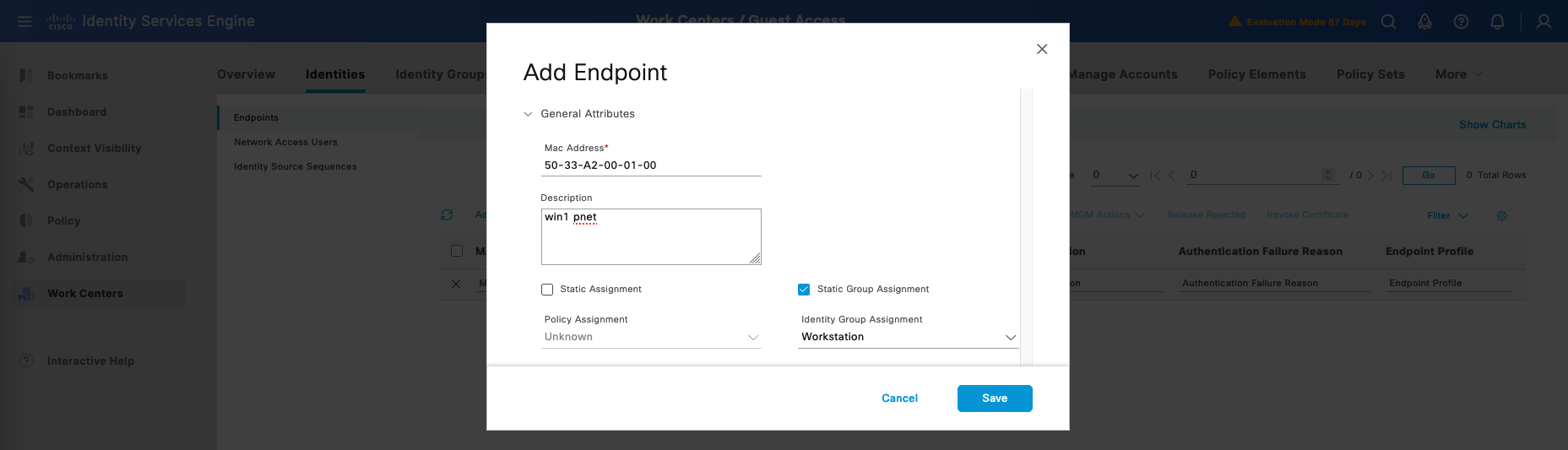Tick the select-all checkbox in table header
The height and width of the screenshot is (450, 1568).
point(457,251)
